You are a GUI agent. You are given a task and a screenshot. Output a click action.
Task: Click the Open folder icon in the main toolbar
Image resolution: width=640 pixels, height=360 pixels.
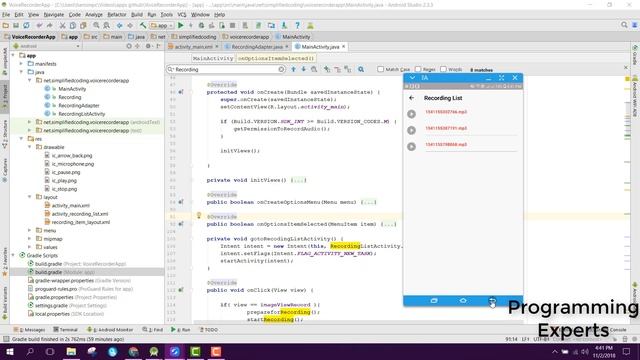pos(6,25)
